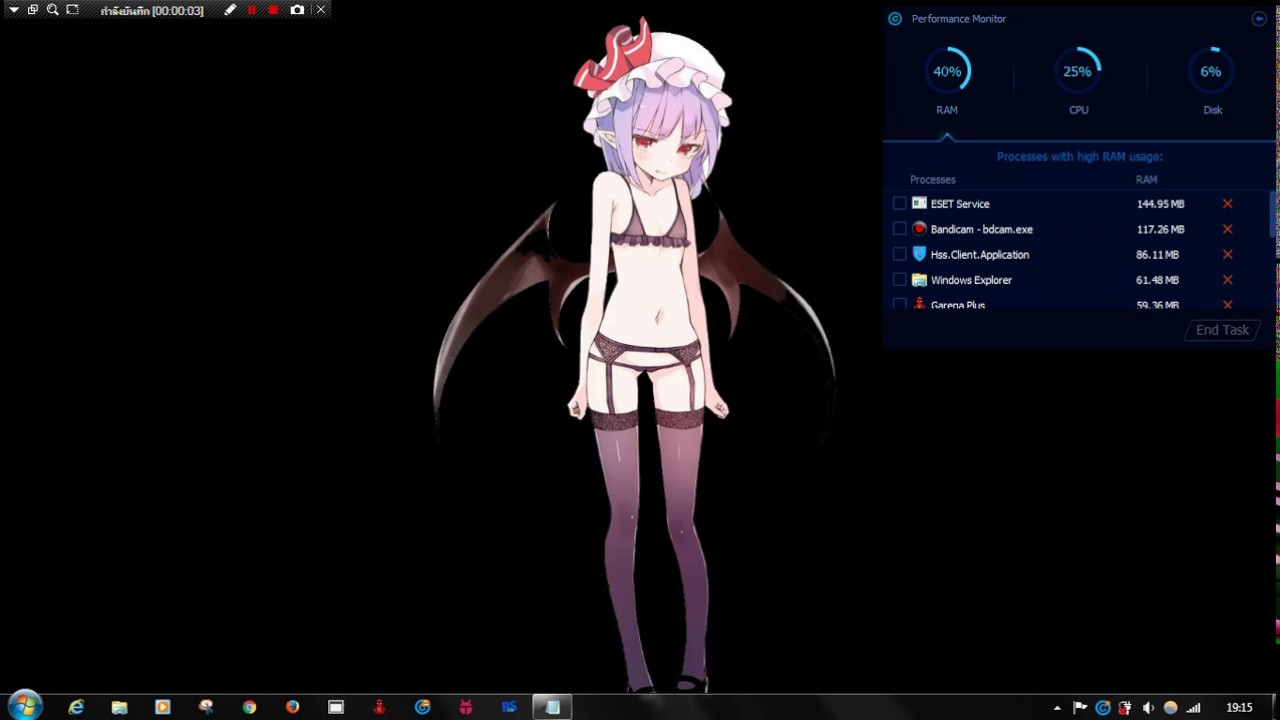The image size is (1280, 720).
Task: Launch Firefox from the taskbar
Action: click(x=292, y=707)
